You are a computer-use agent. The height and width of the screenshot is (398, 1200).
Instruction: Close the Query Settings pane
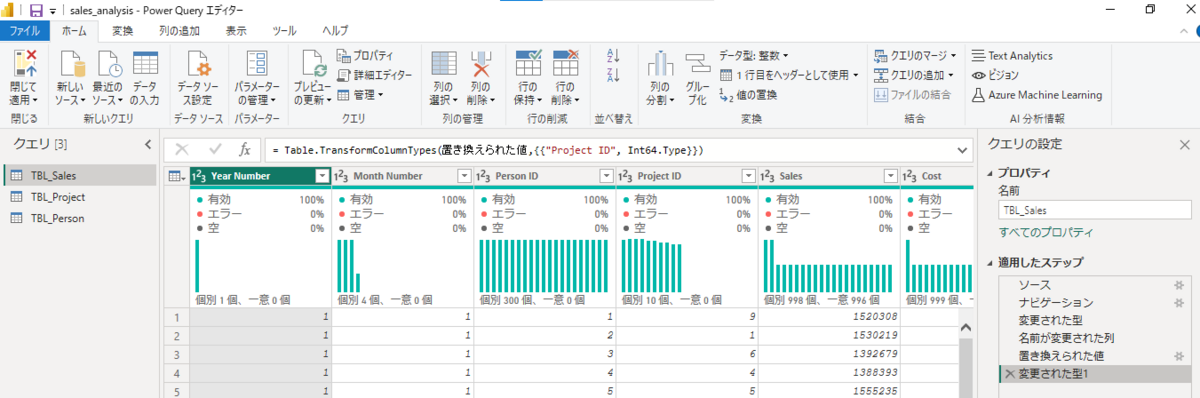click(1185, 145)
